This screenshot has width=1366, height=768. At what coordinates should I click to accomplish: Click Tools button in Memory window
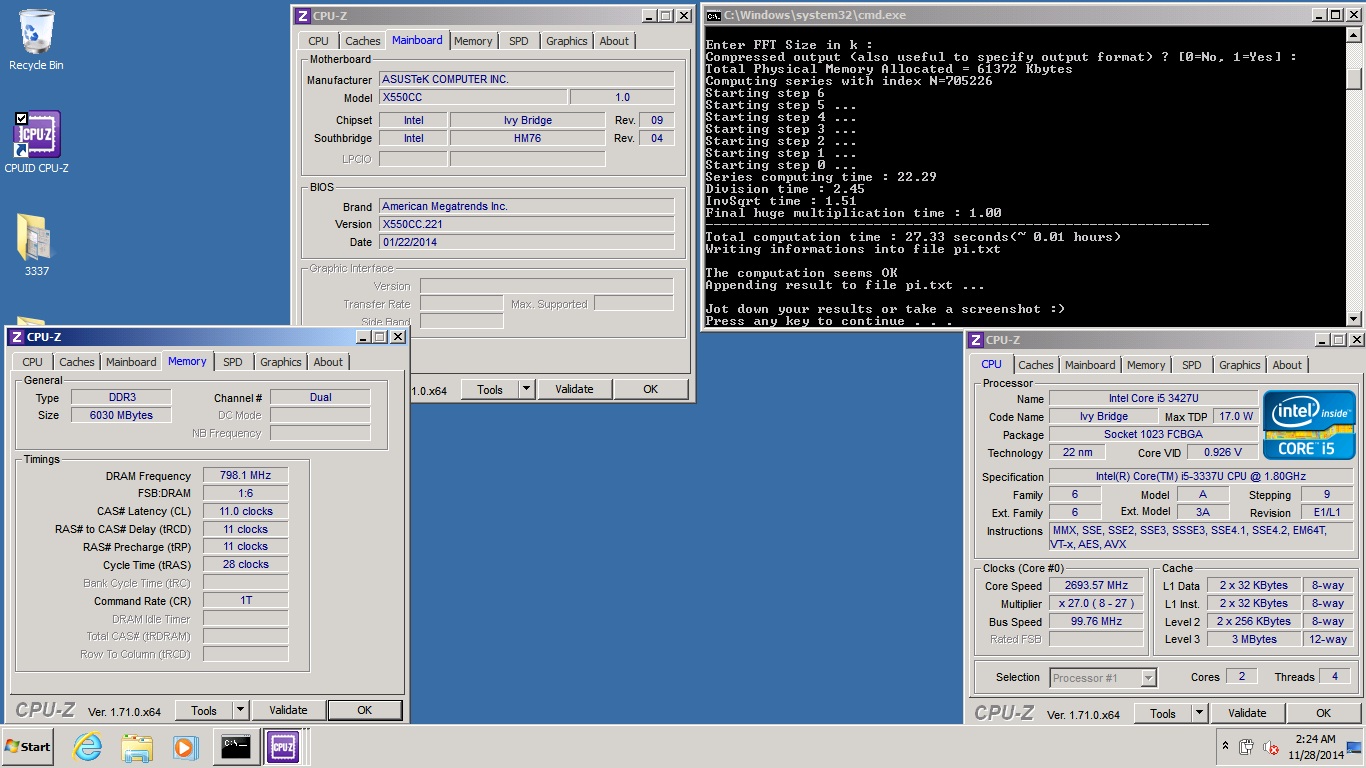click(204, 710)
